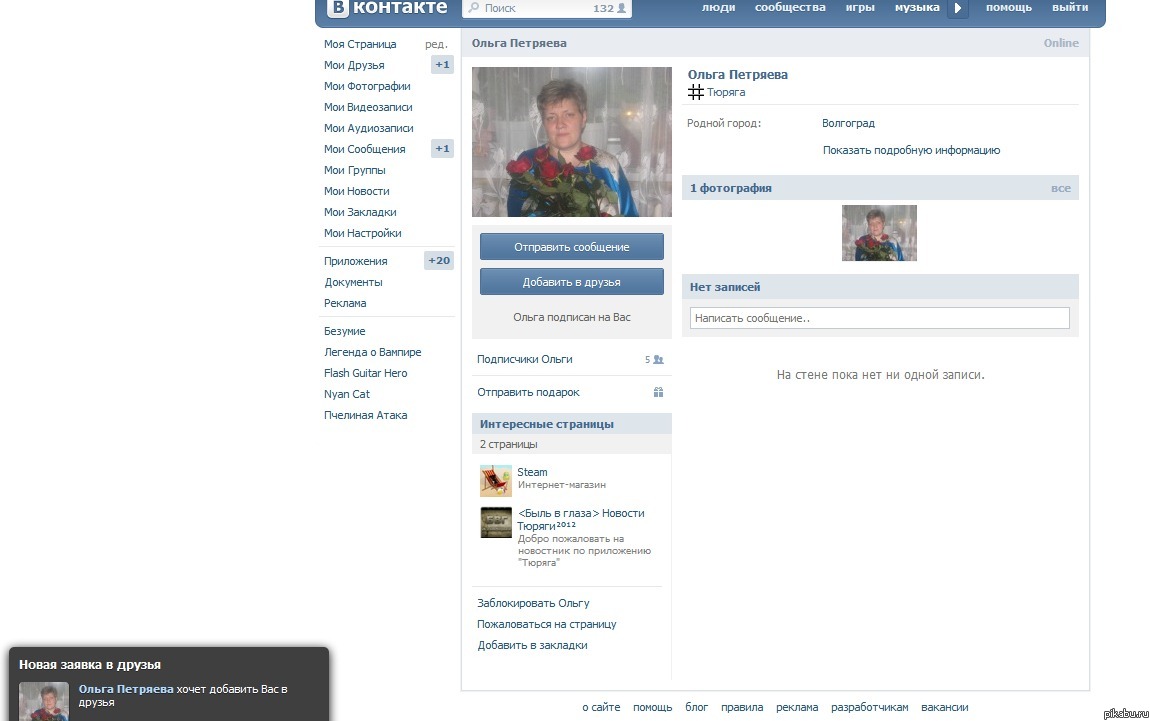Click the Тюряга app icon under profile name
Viewport: 1150px width, 721px height.
[x=696, y=92]
